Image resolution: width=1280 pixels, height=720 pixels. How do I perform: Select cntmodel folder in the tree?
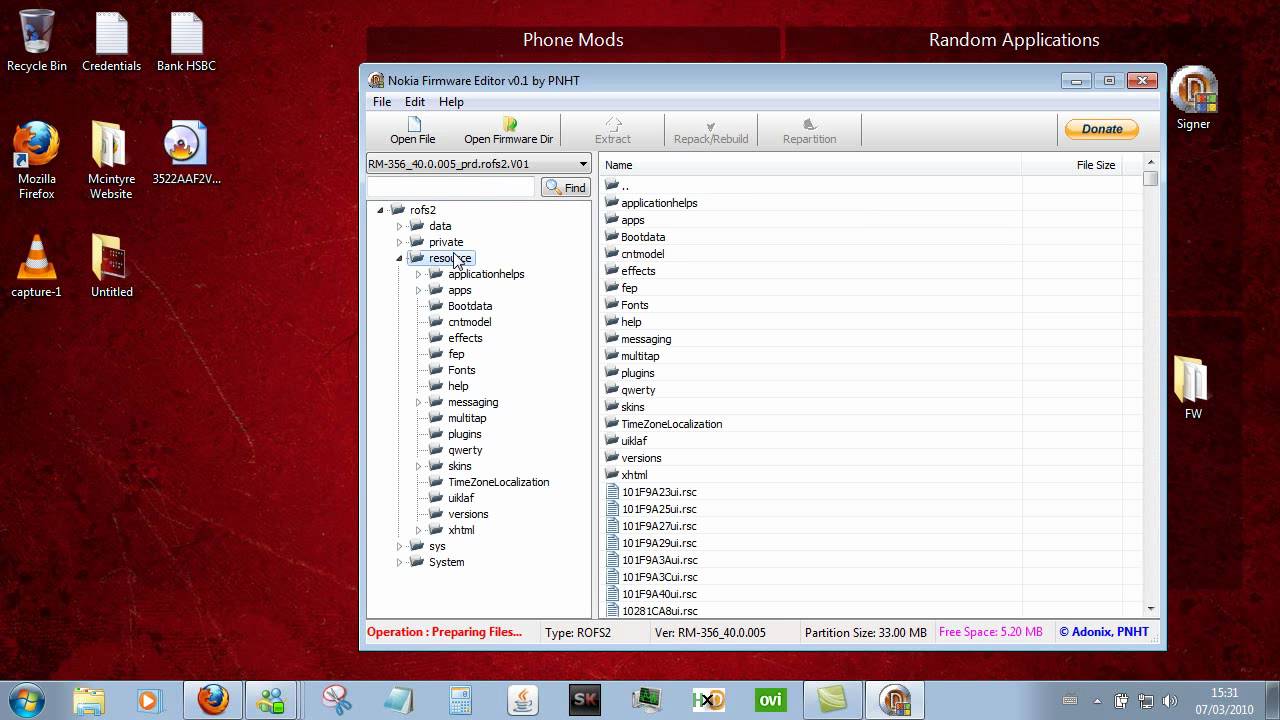pyautogui.click(x=470, y=322)
